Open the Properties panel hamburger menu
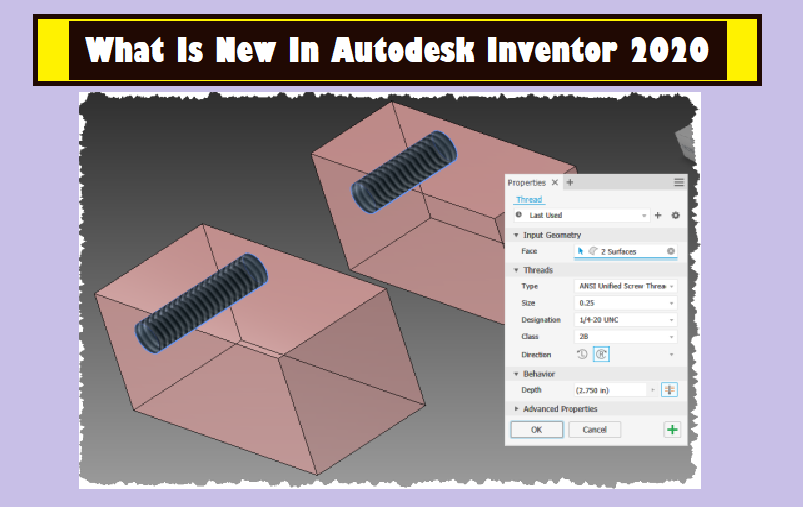Image resolution: width=803 pixels, height=507 pixels. [x=679, y=183]
